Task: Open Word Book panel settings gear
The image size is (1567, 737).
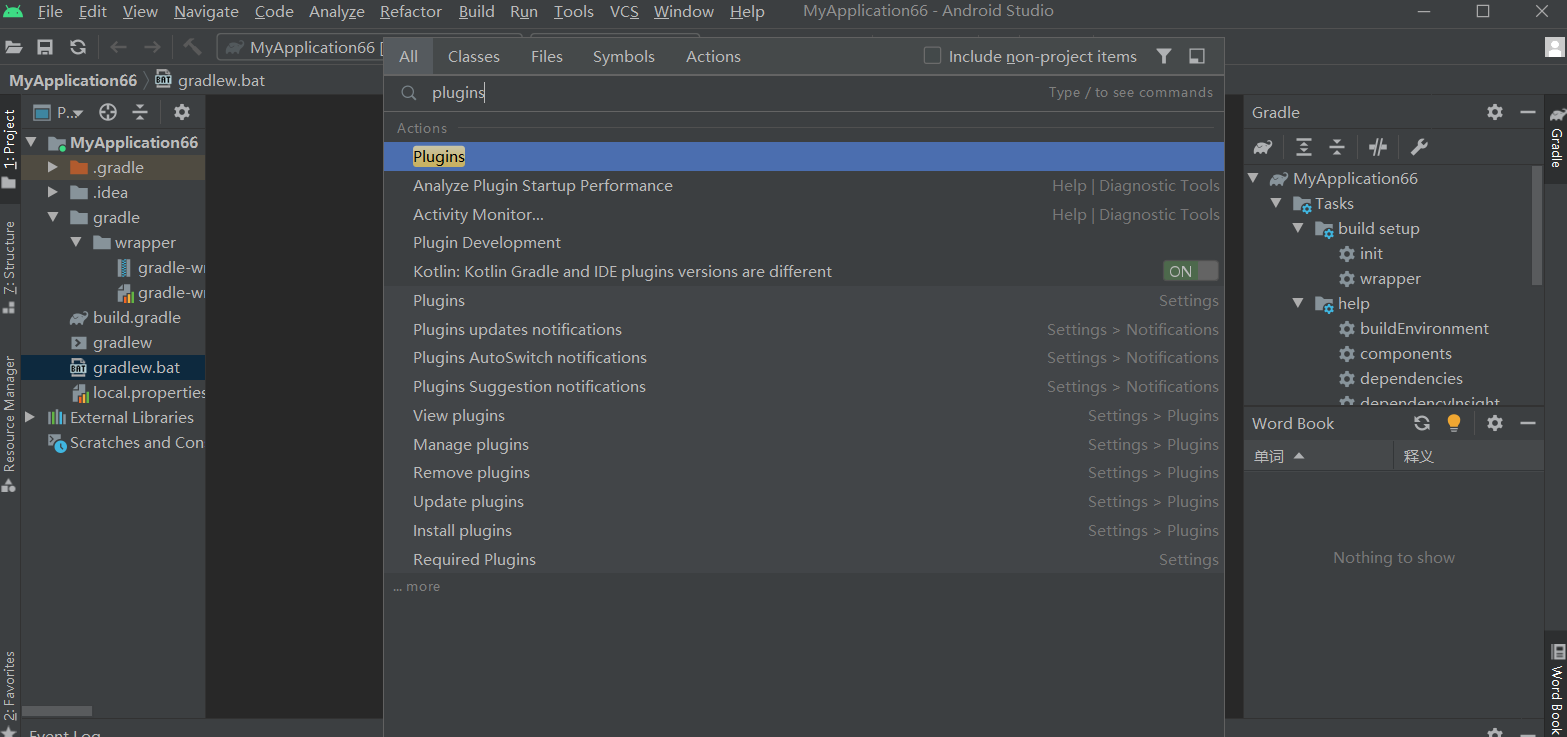Action: pyautogui.click(x=1495, y=423)
